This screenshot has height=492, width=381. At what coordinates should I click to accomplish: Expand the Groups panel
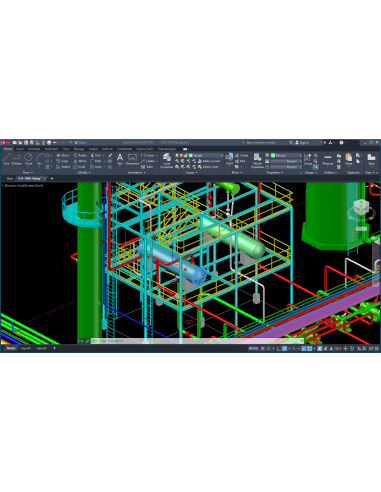point(311,173)
